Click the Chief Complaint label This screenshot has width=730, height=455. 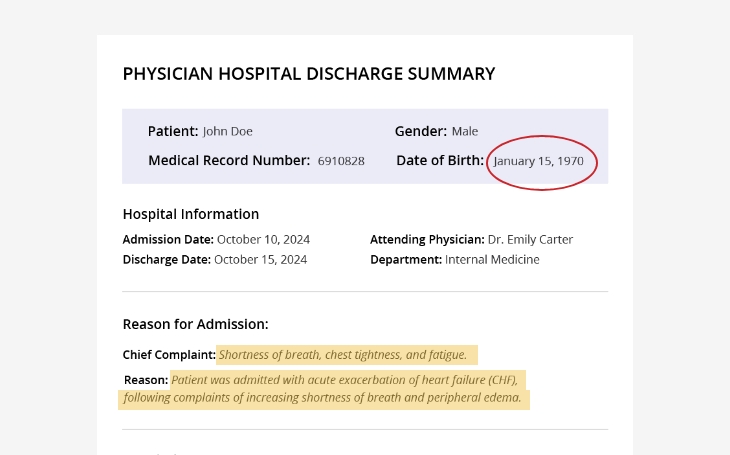(168, 355)
